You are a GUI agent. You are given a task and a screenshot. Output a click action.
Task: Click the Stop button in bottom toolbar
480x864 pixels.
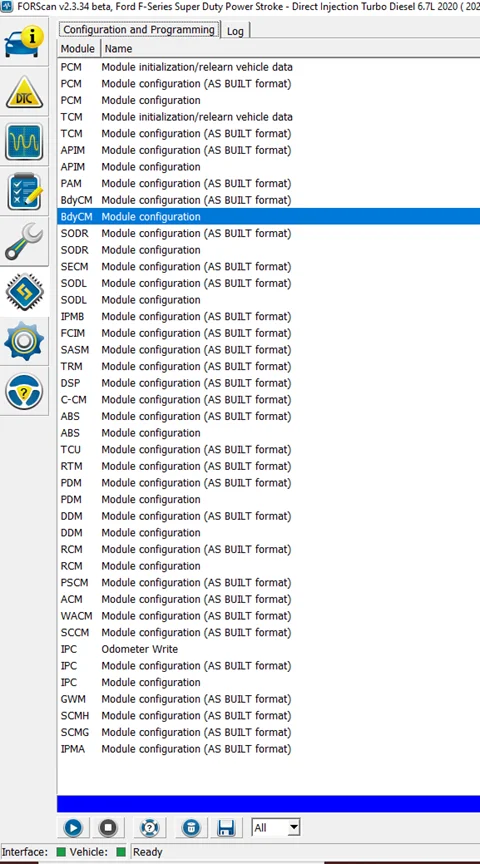pos(108,828)
